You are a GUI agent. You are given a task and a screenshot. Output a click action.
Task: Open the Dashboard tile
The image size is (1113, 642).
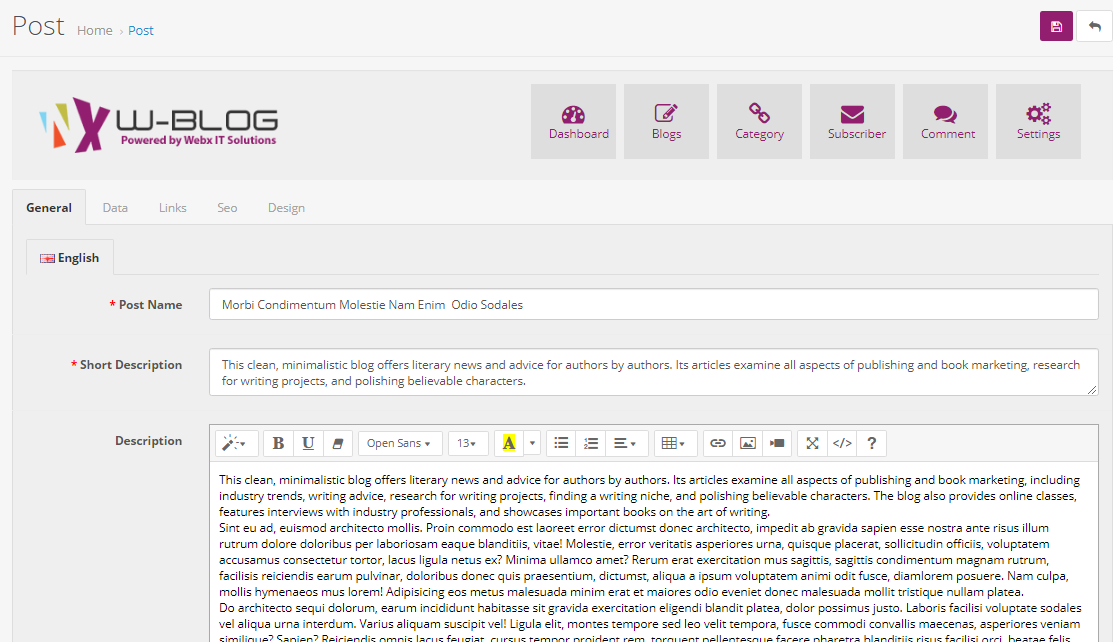[574, 121]
